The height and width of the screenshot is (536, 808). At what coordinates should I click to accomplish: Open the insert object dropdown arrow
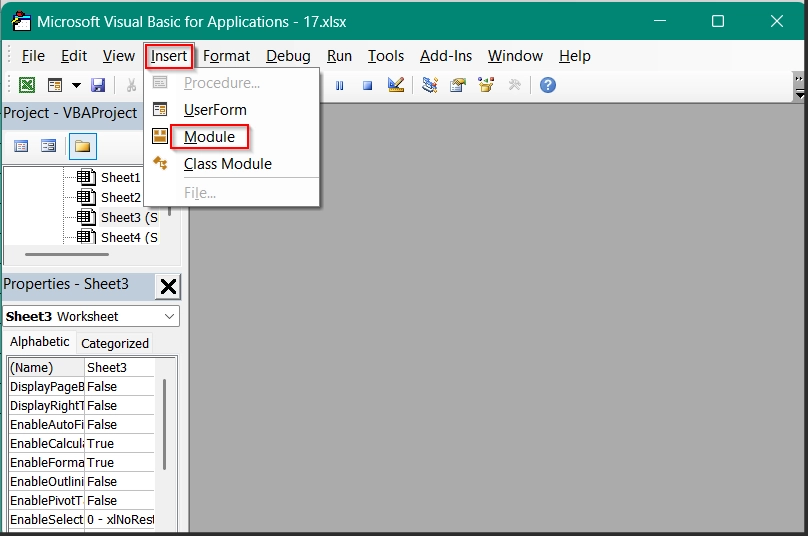point(76,86)
